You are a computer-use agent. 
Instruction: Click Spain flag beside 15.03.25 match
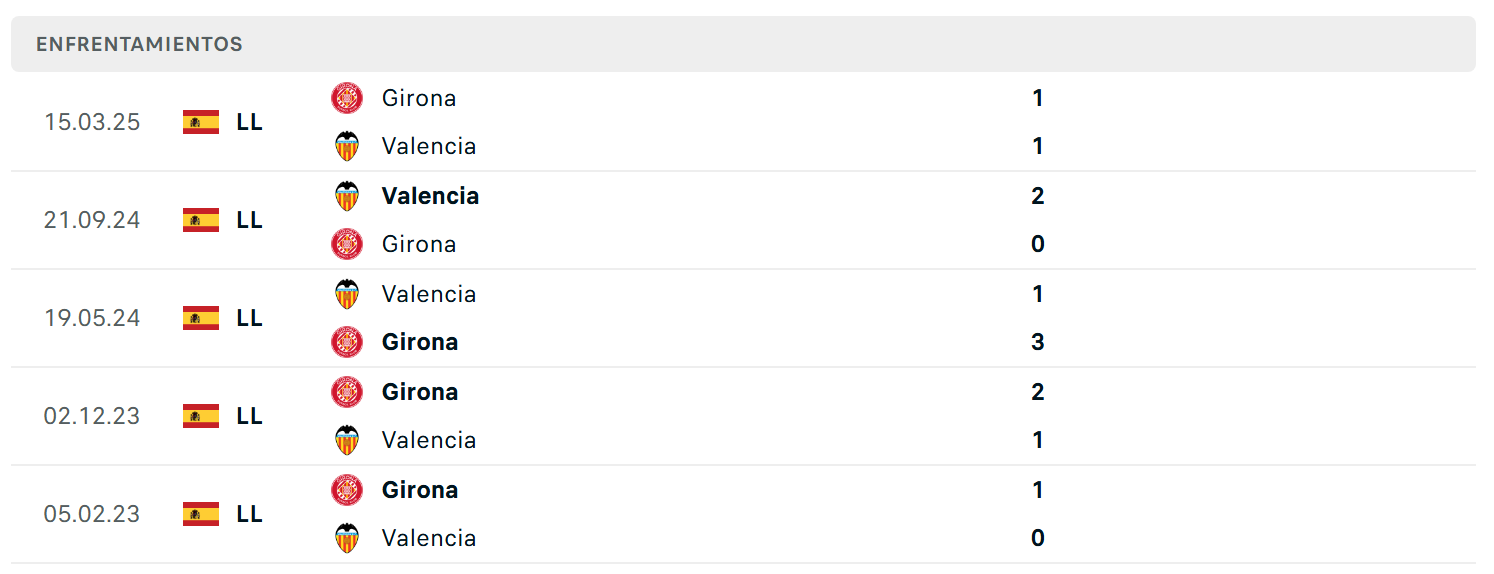pyautogui.click(x=201, y=122)
